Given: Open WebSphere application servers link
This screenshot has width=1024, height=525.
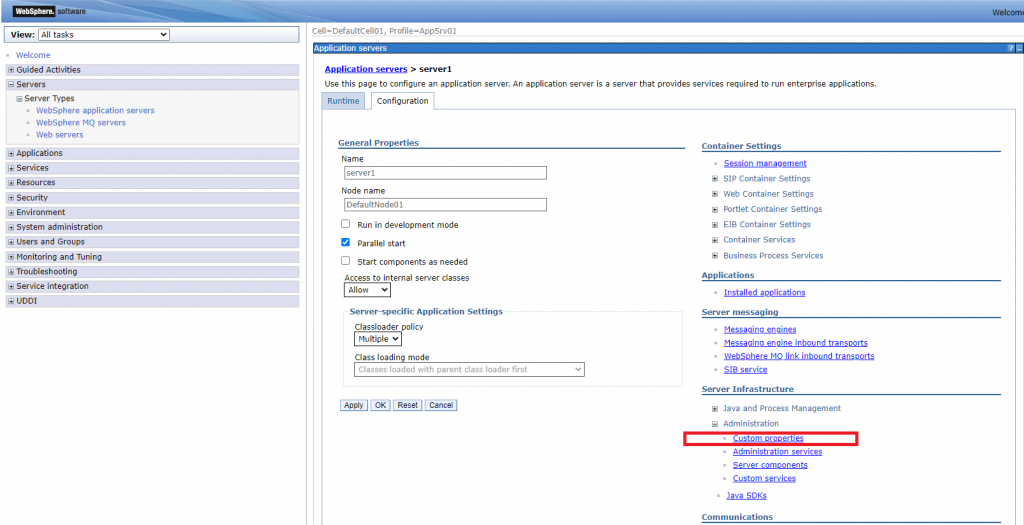Looking at the screenshot, I should 95,110.
